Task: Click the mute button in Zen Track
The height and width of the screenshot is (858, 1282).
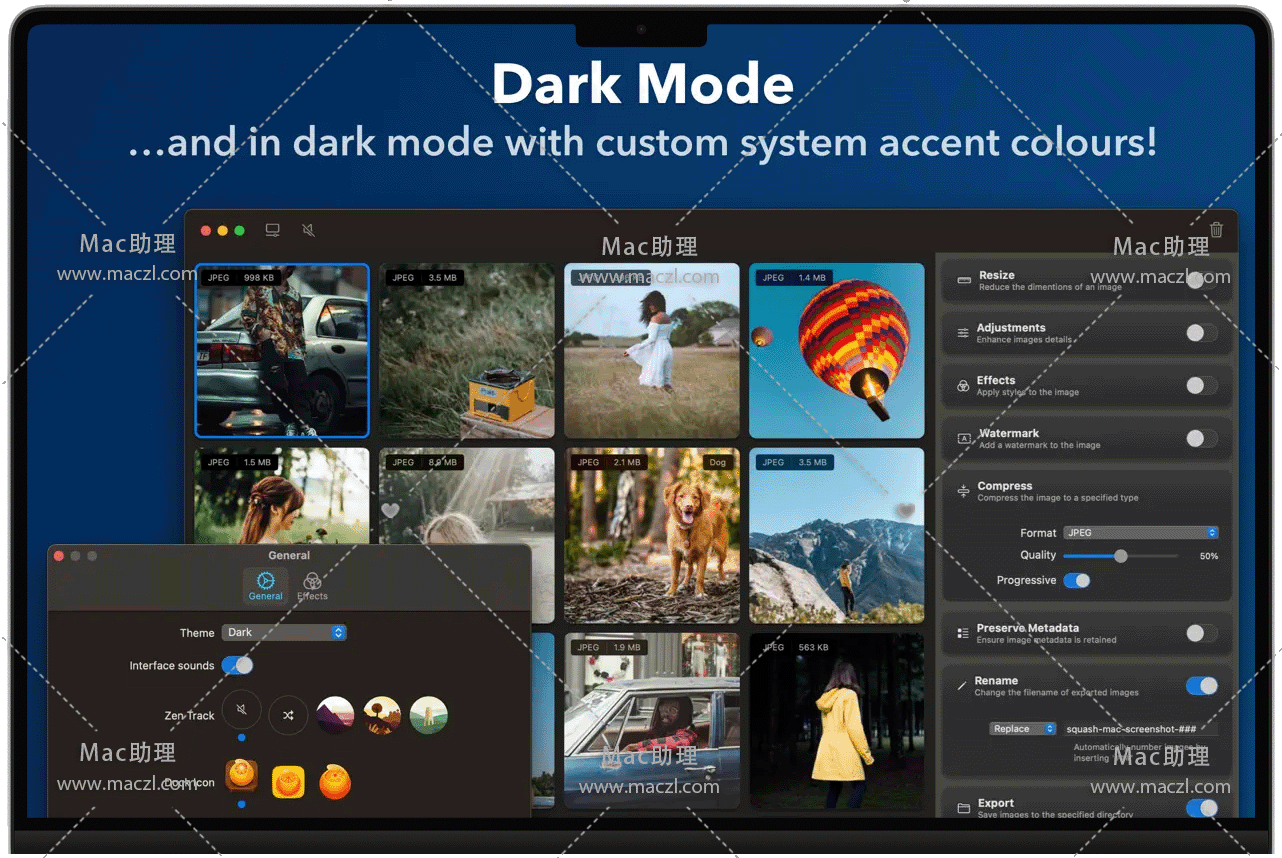Action: click(242, 712)
